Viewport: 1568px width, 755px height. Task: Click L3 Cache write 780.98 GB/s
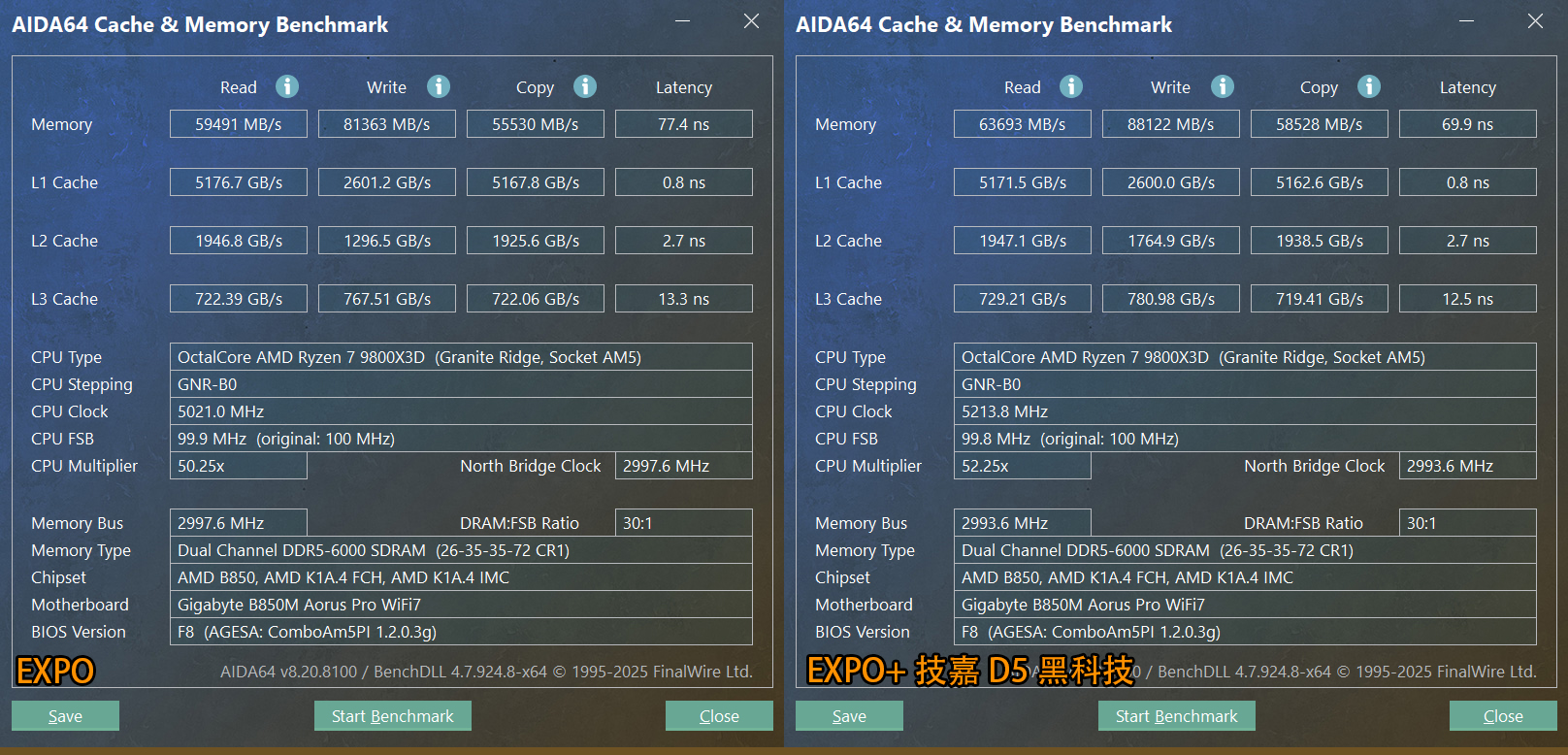[x=1171, y=299]
